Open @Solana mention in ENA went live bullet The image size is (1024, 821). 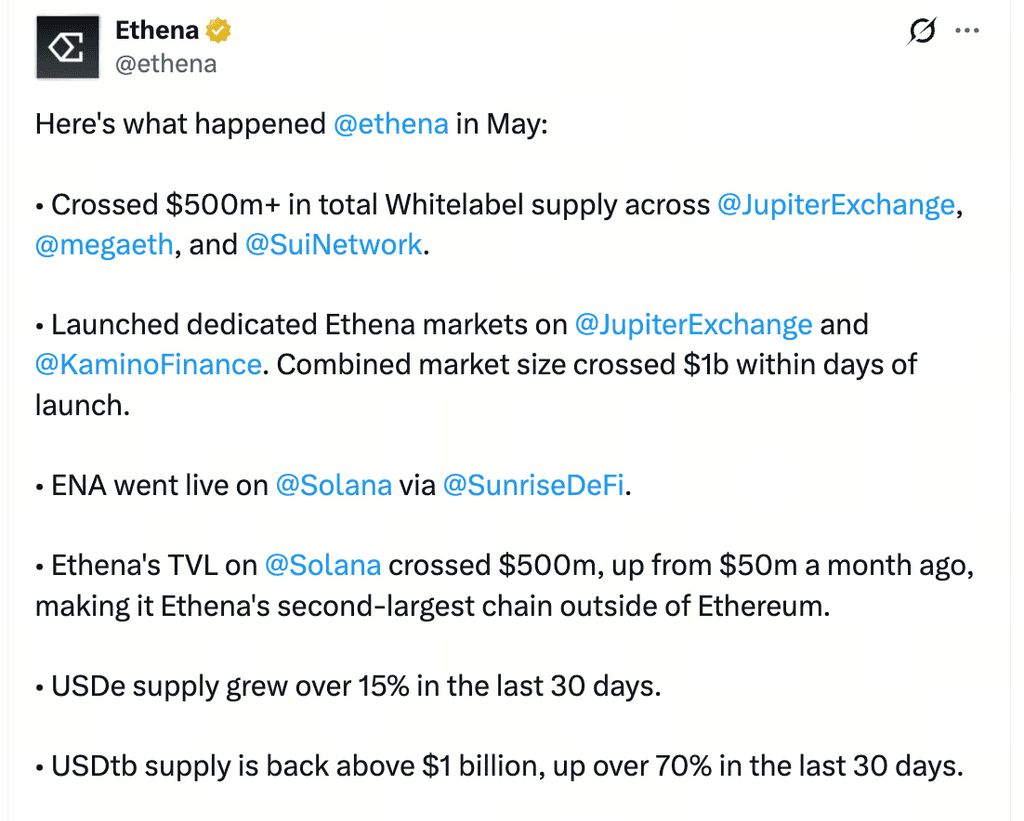pos(334,485)
